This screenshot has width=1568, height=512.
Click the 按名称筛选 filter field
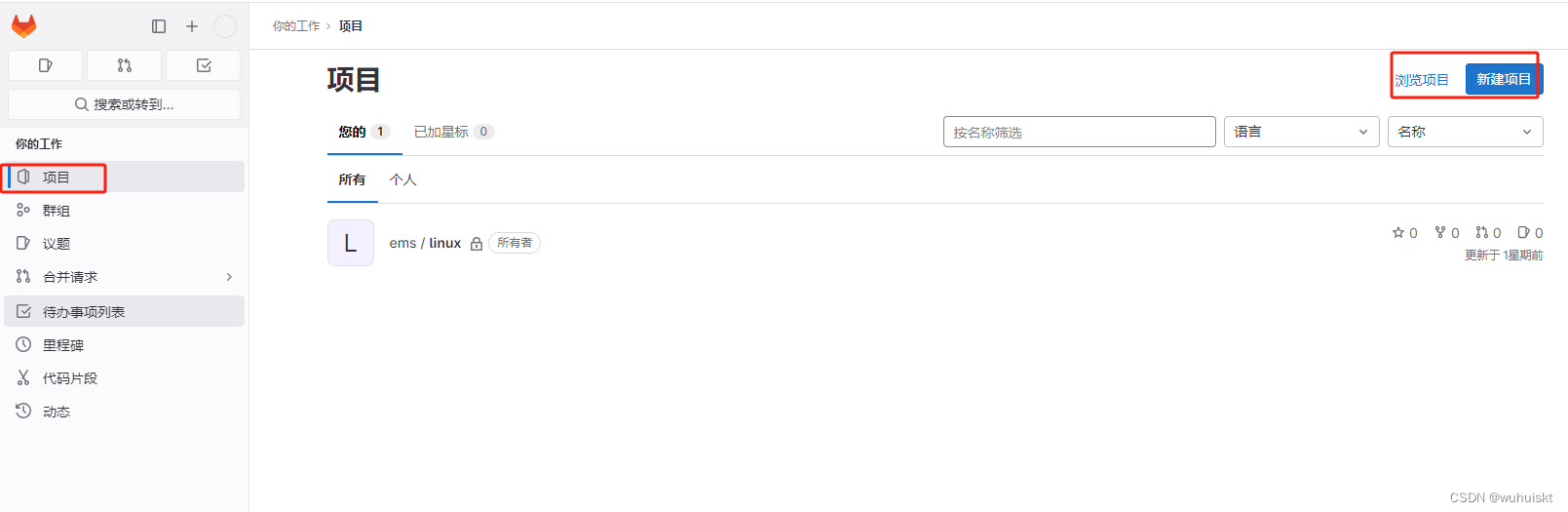[1079, 132]
